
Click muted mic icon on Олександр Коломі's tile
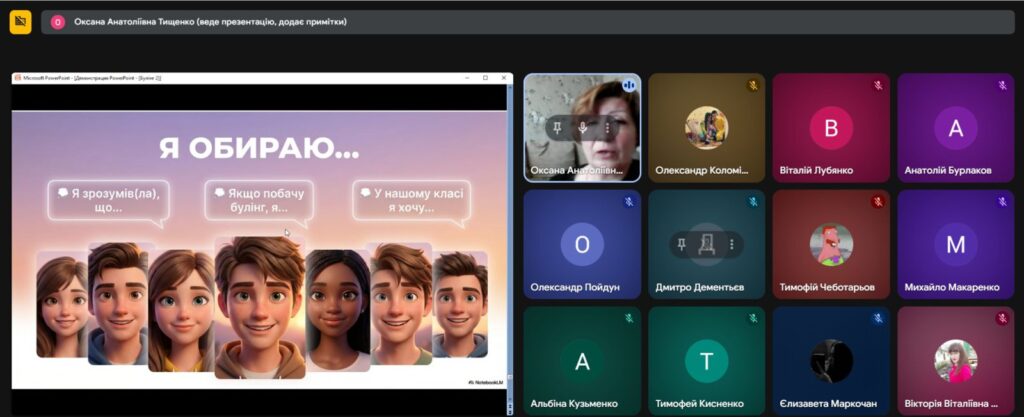click(x=753, y=86)
